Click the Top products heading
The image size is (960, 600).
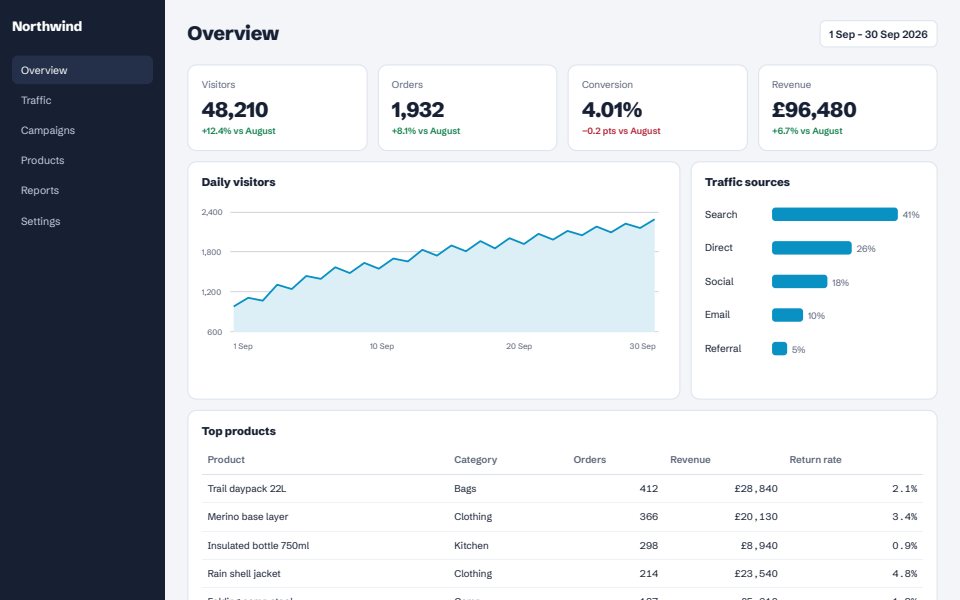click(238, 431)
